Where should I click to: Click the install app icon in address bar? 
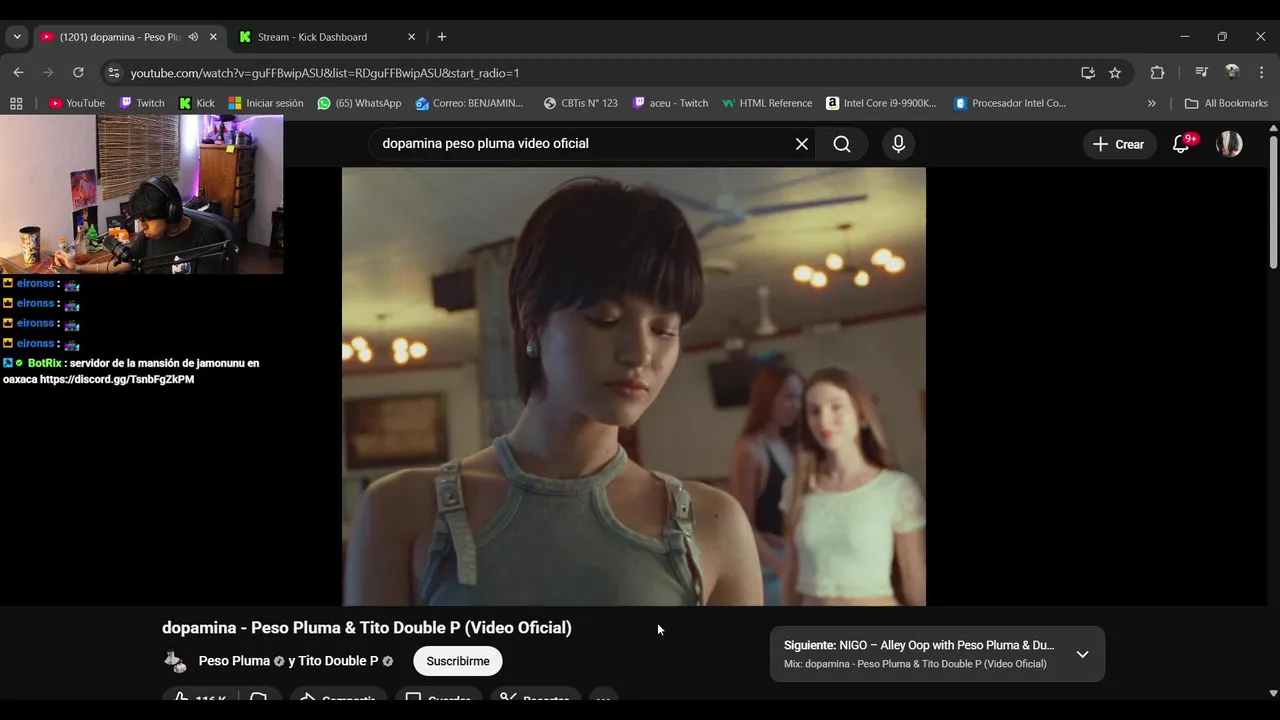1088,73
